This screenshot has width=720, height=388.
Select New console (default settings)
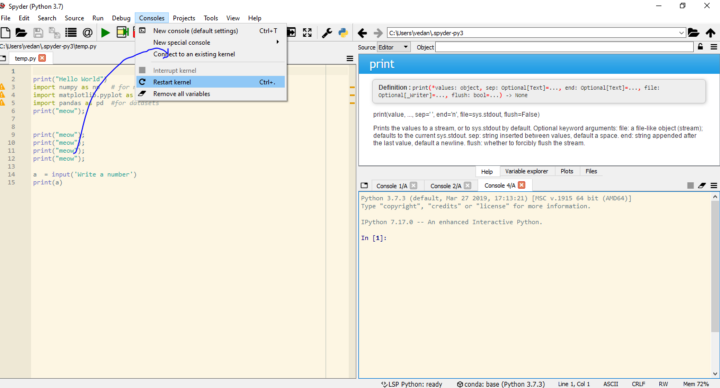click(x=211, y=31)
